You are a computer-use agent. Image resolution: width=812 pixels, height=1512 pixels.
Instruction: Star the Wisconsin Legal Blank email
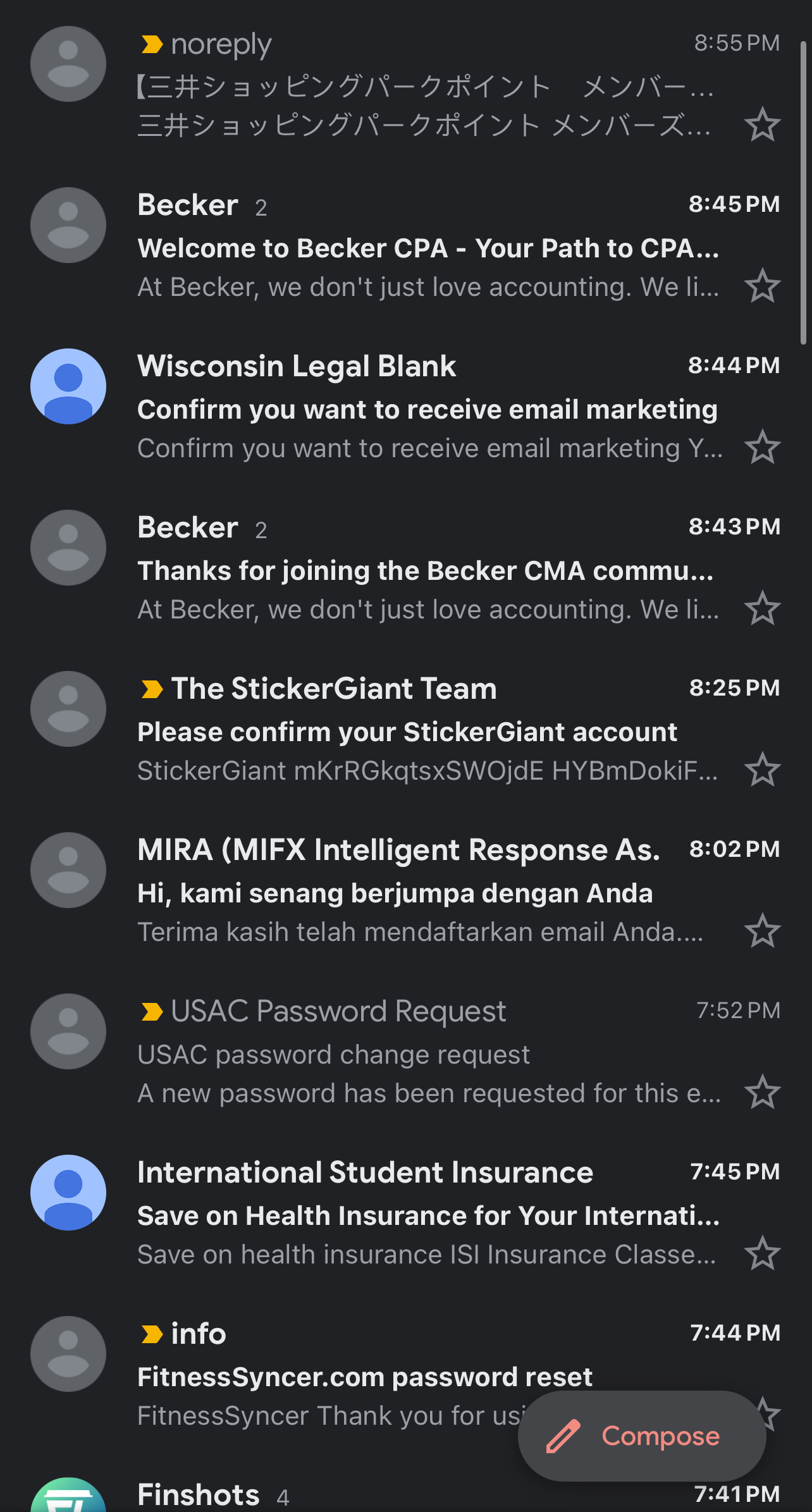[762, 447]
